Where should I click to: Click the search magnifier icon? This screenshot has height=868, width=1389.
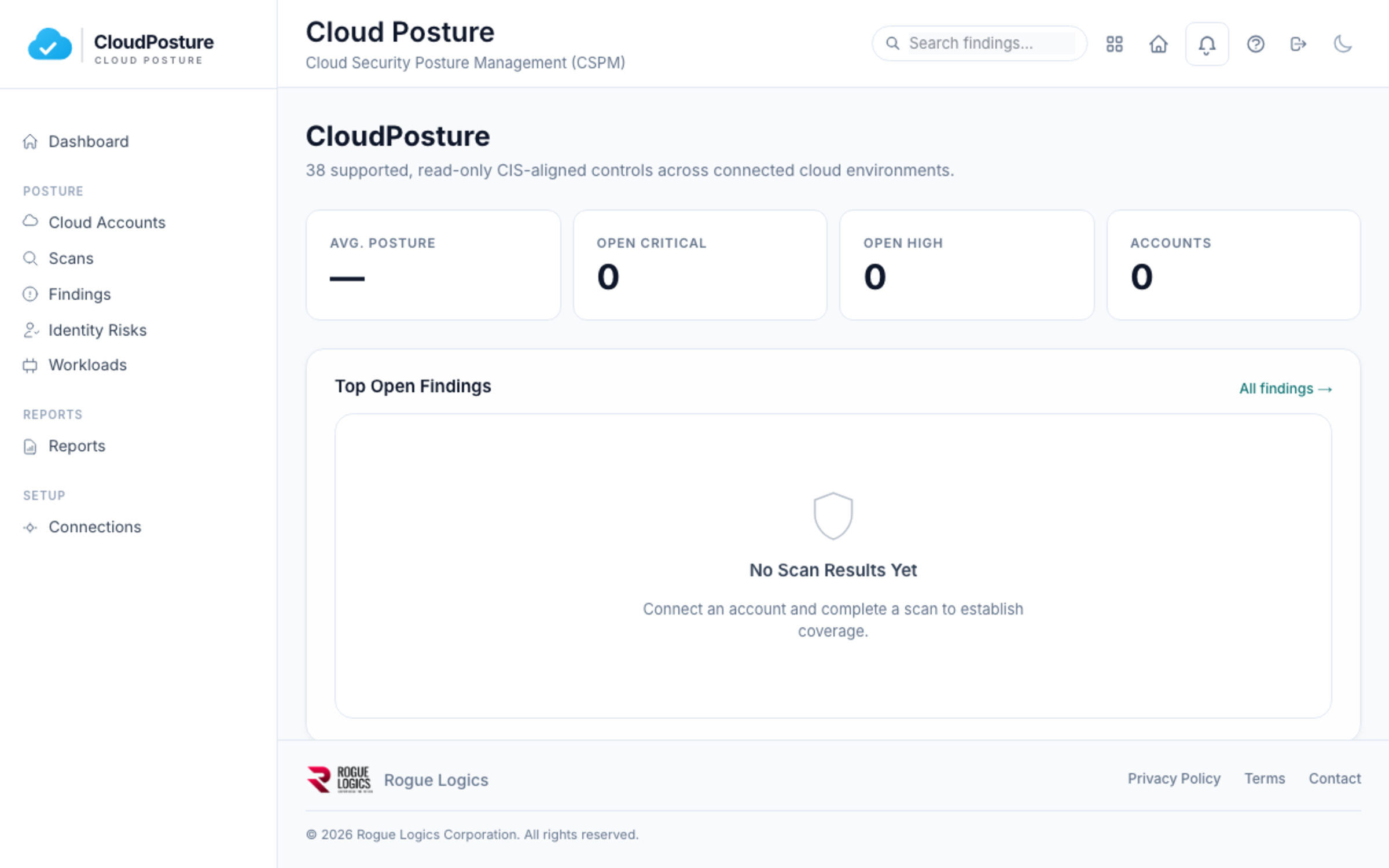[x=892, y=43]
